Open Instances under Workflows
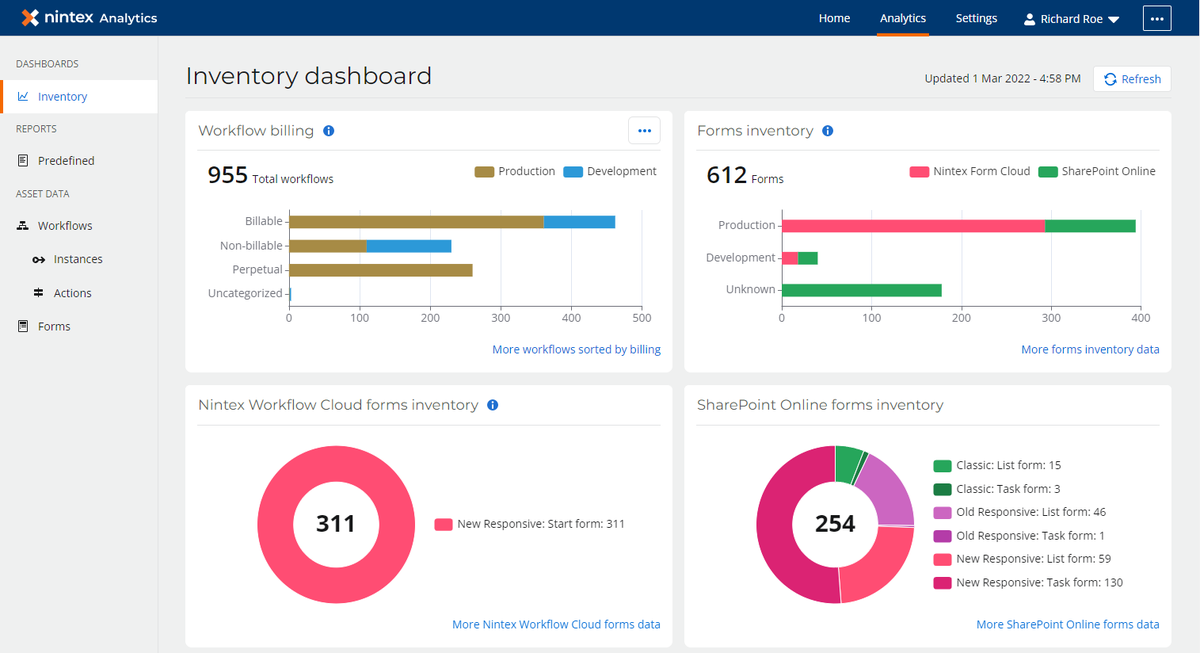This screenshot has height=653, width=1200. click(x=78, y=259)
